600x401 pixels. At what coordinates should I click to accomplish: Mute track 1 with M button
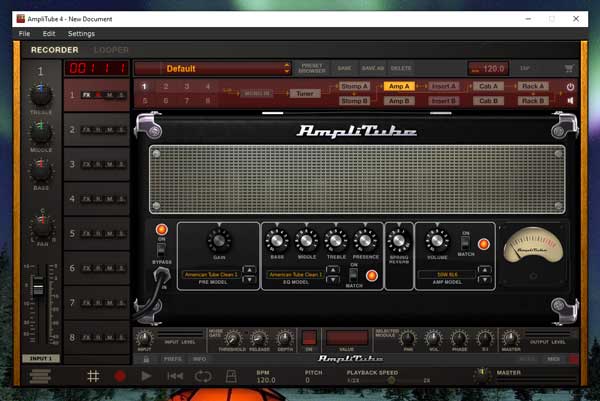click(110, 95)
